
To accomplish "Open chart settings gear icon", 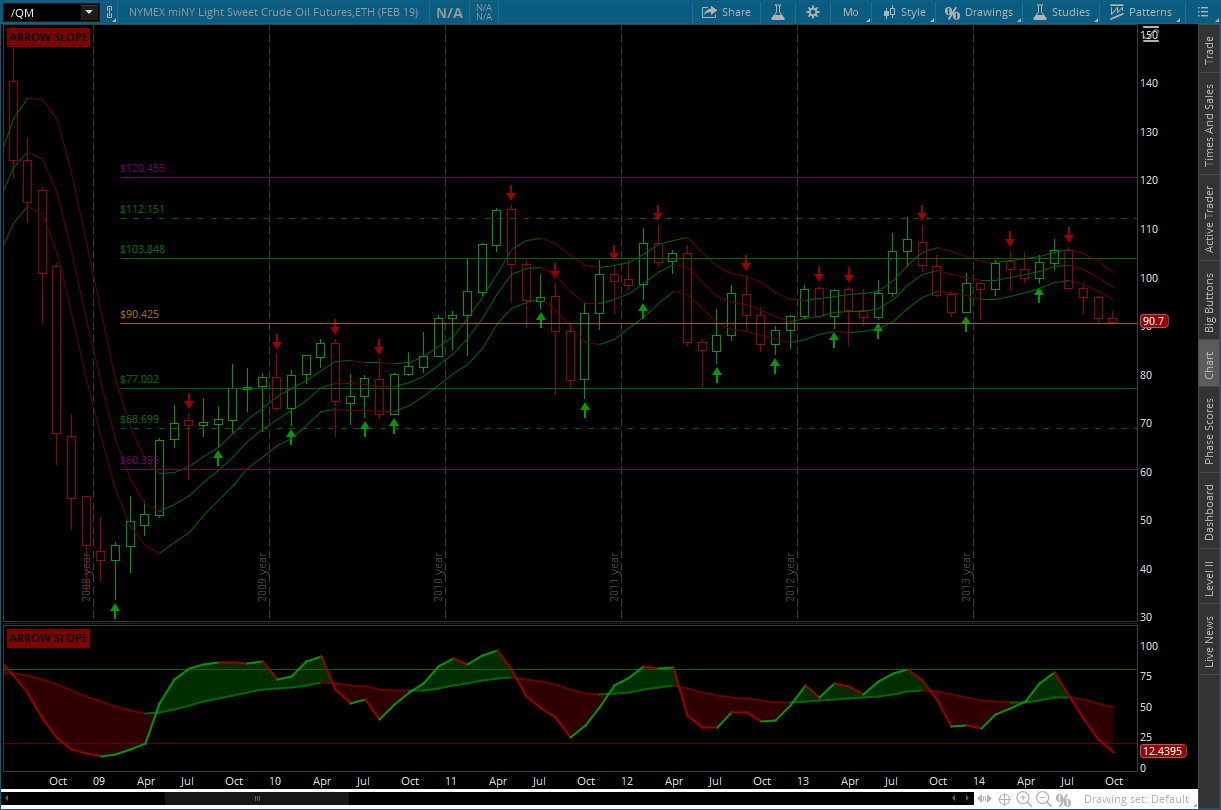I will click(x=813, y=12).
